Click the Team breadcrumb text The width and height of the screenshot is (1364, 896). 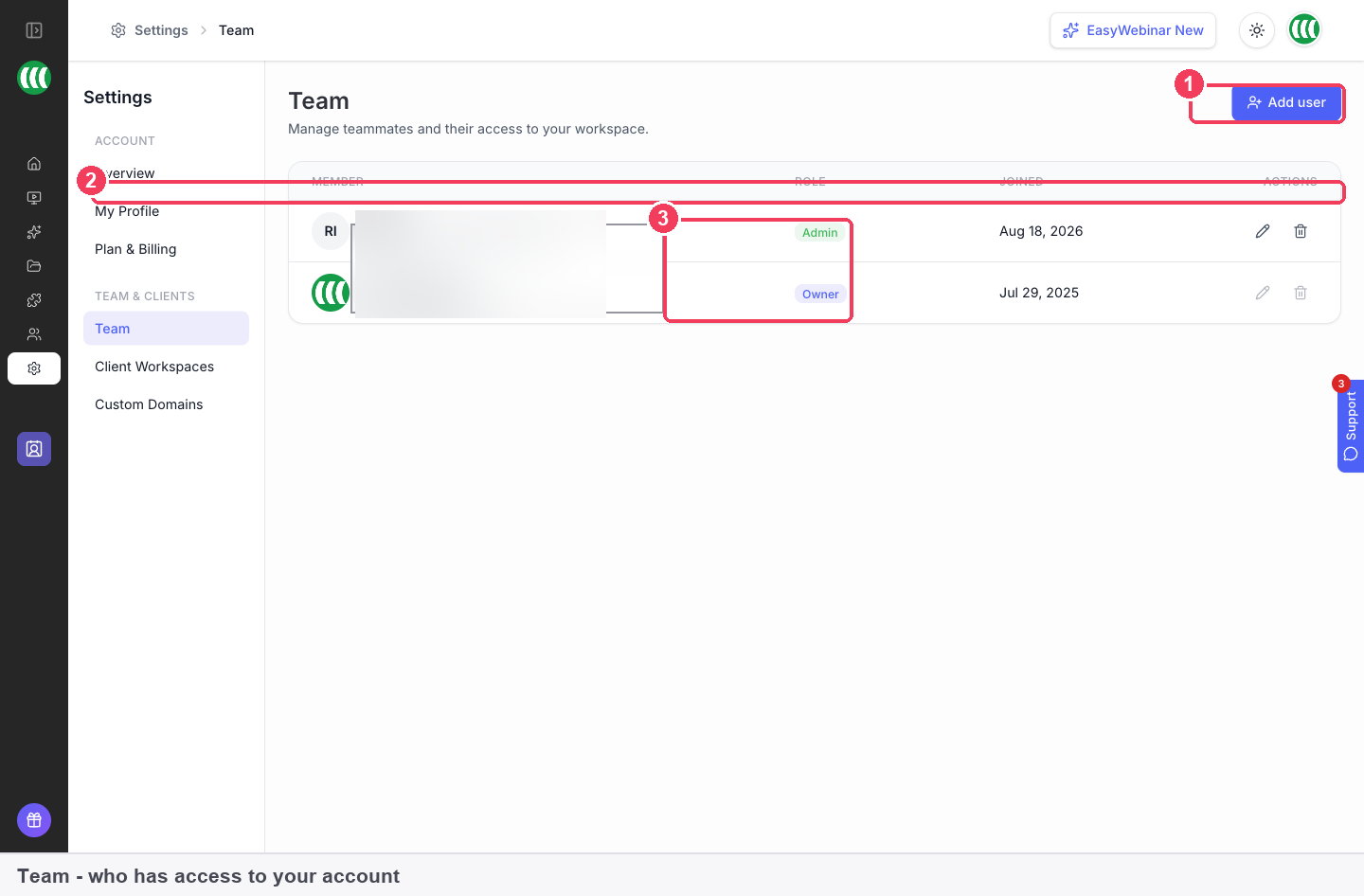tap(236, 30)
